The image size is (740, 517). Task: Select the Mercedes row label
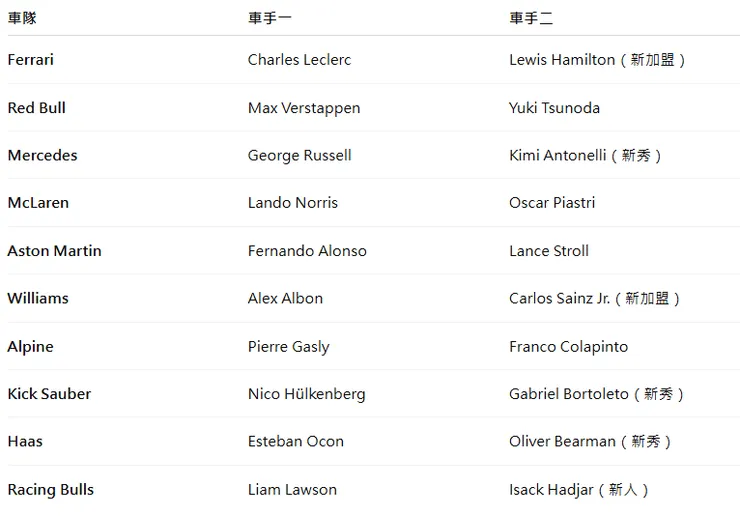pyautogui.click(x=42, y=155)
